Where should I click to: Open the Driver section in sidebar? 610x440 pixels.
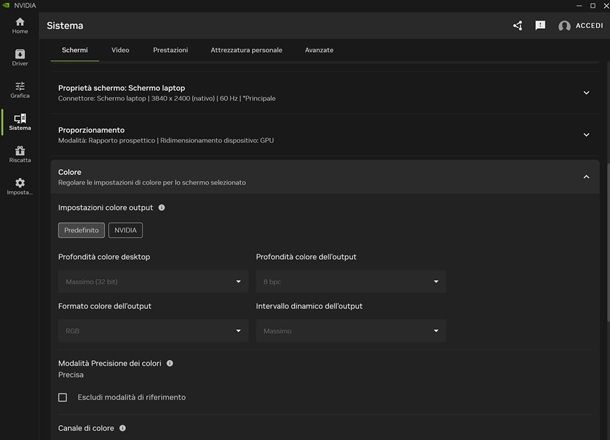[x=20, y=58]
